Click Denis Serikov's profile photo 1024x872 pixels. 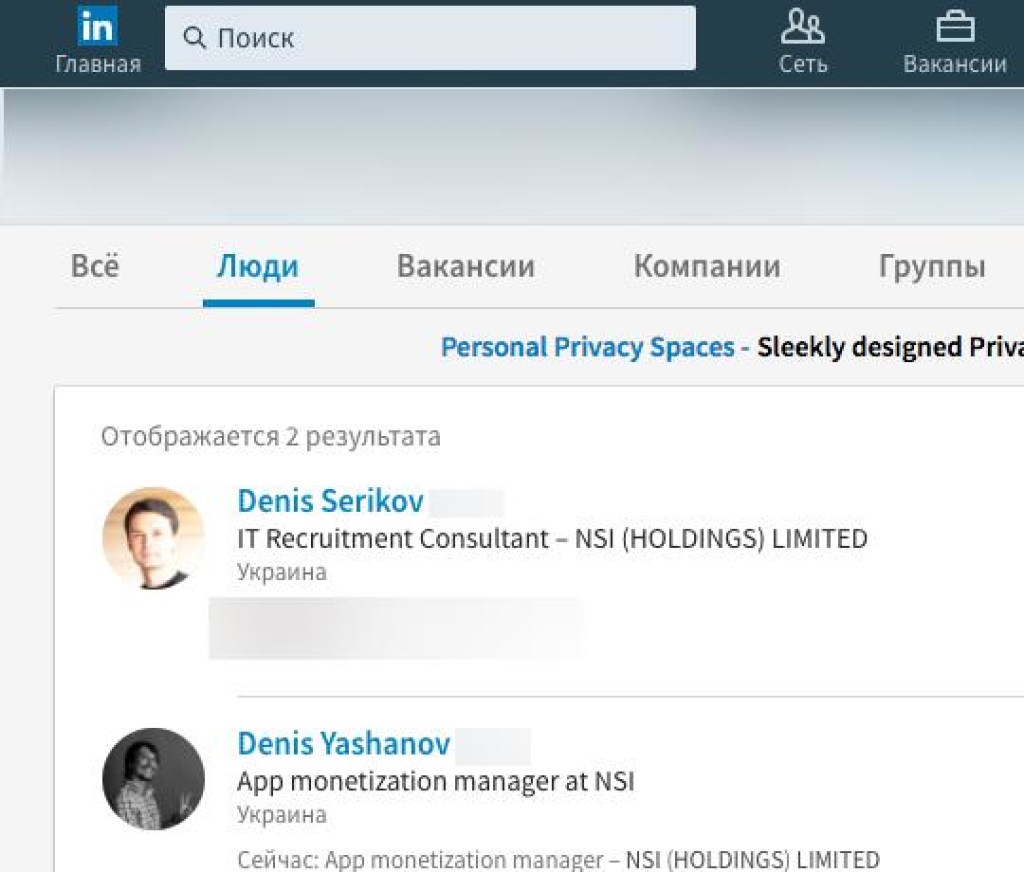coord(153,538)
